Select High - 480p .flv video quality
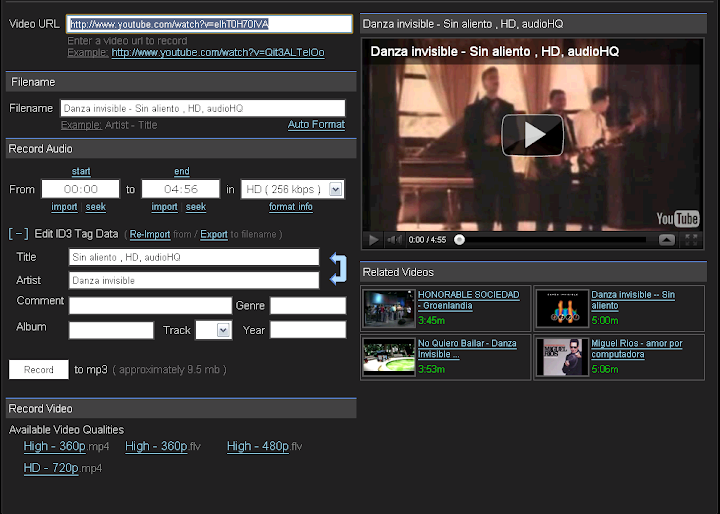This screenshot has height=514, width=720. tap(258, 446)
